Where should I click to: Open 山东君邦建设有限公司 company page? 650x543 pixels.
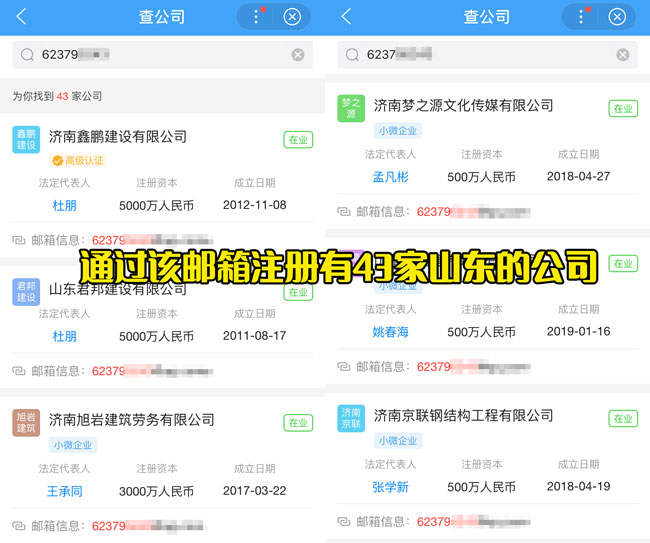click(118, 289)
